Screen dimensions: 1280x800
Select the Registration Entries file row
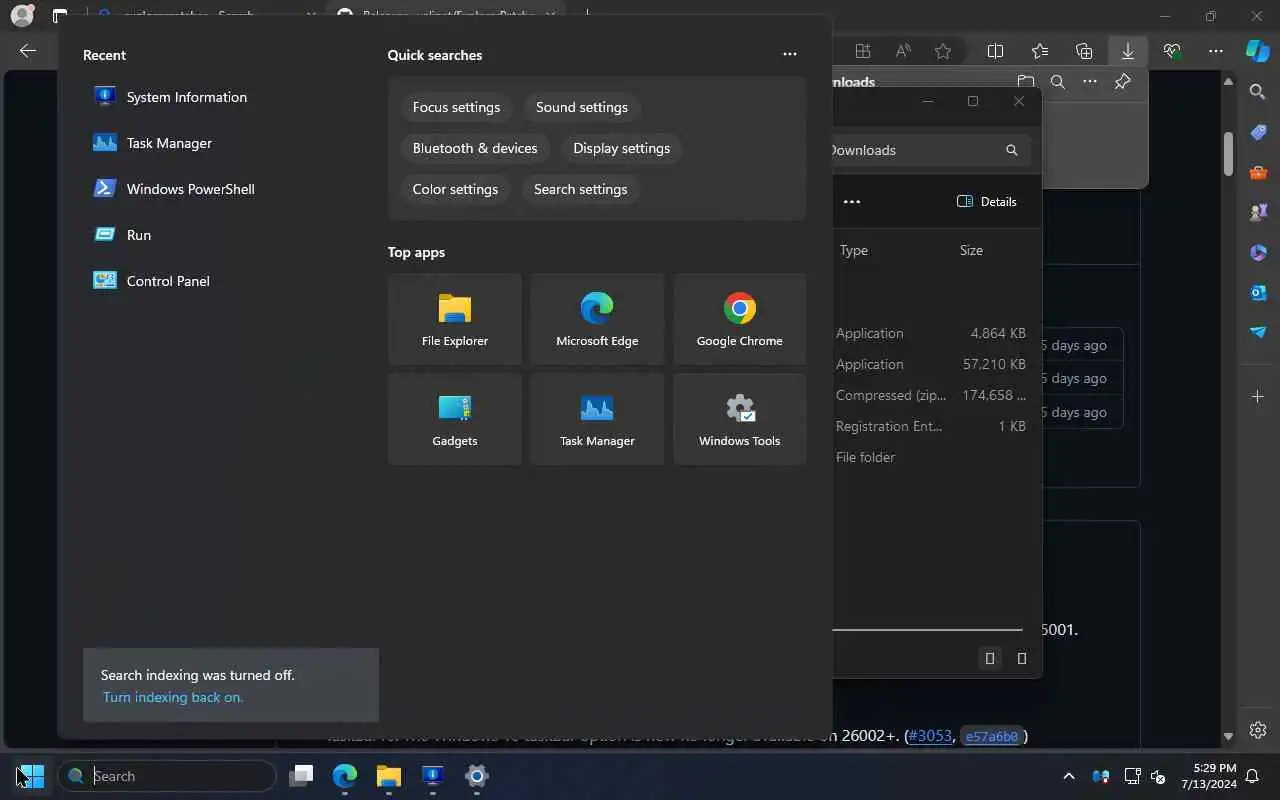tap(932, 426)
